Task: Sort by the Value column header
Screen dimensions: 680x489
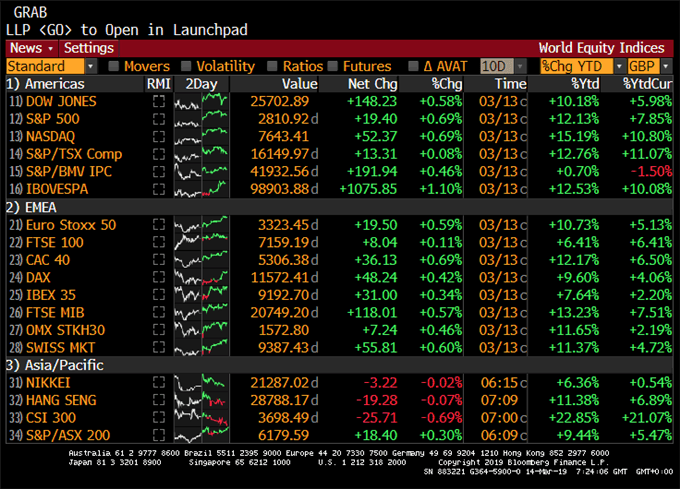Action: (300, 84)
